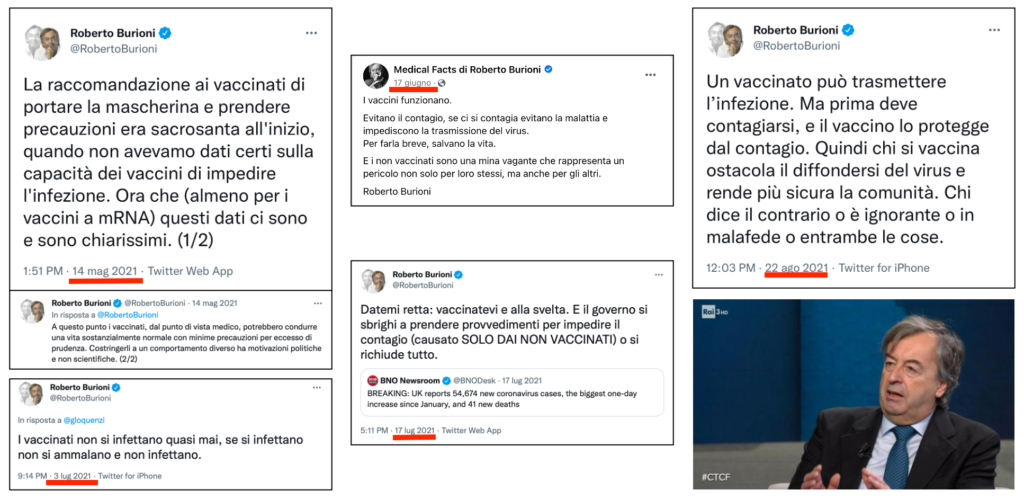The height and width of the screenshot is (499, 1024).
Task: Open the quoted BNO Newsroom tweet
Action: 512,393
